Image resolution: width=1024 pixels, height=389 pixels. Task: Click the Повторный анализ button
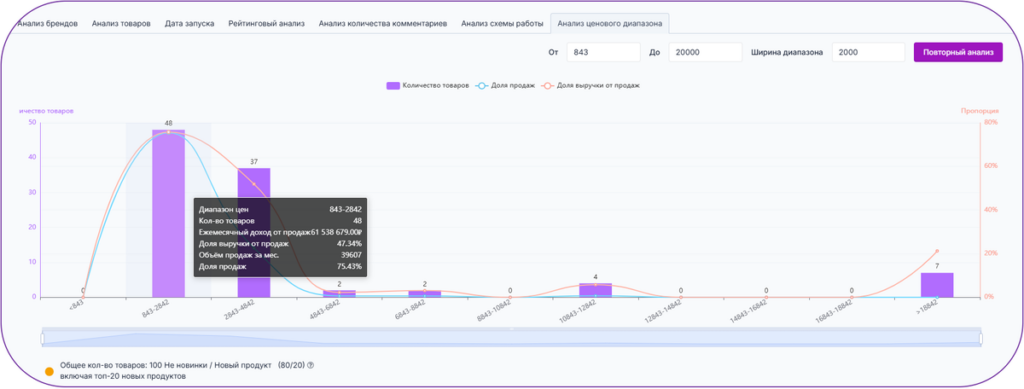(x=958, y=52)
